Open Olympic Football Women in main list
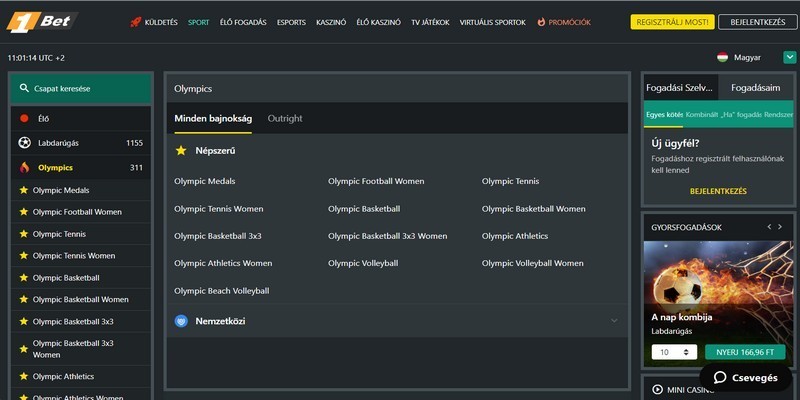Screen dimensions: 800x400 coord(376,181)
